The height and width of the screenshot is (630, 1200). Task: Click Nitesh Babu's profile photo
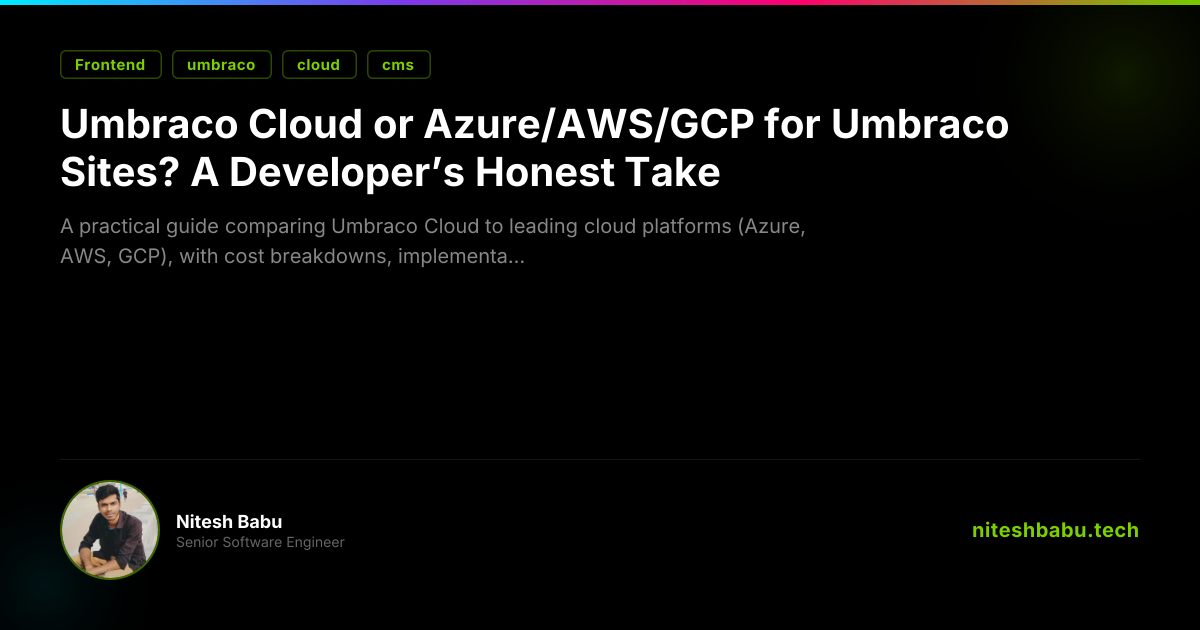pos(110,530)
